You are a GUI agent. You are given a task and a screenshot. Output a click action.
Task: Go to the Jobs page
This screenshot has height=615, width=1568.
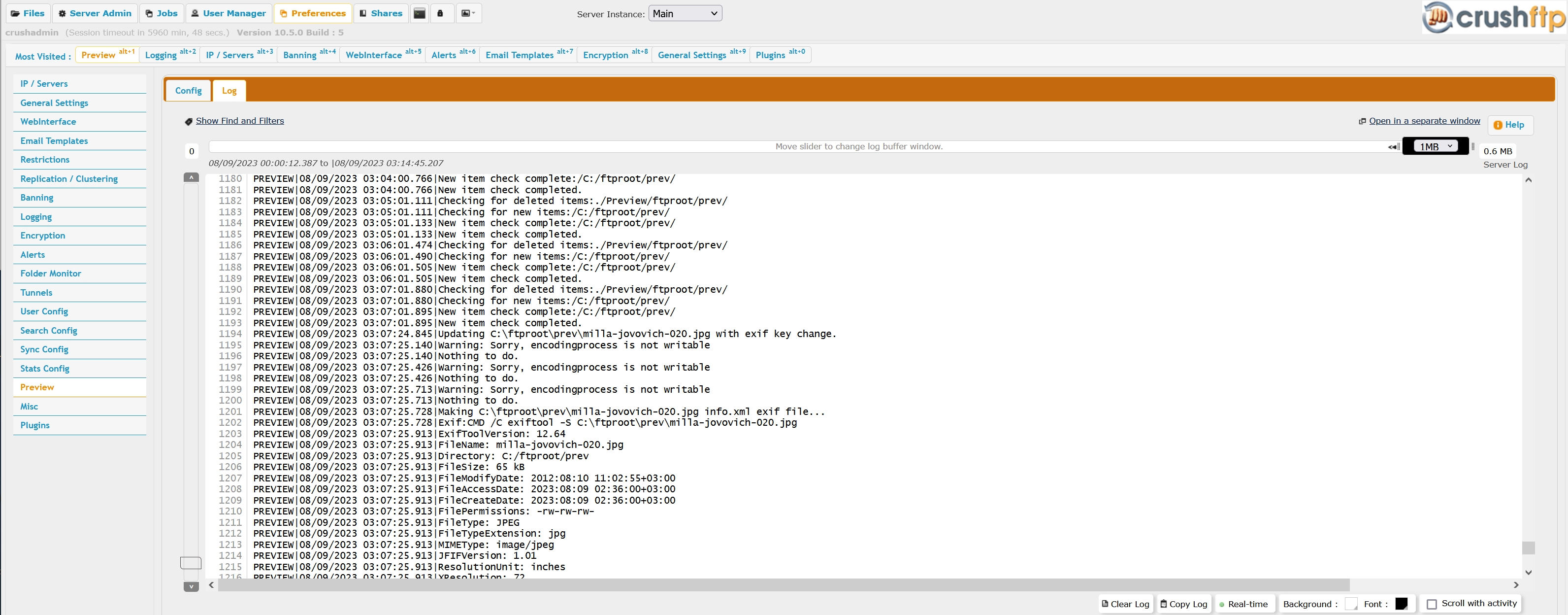point(162,13)
